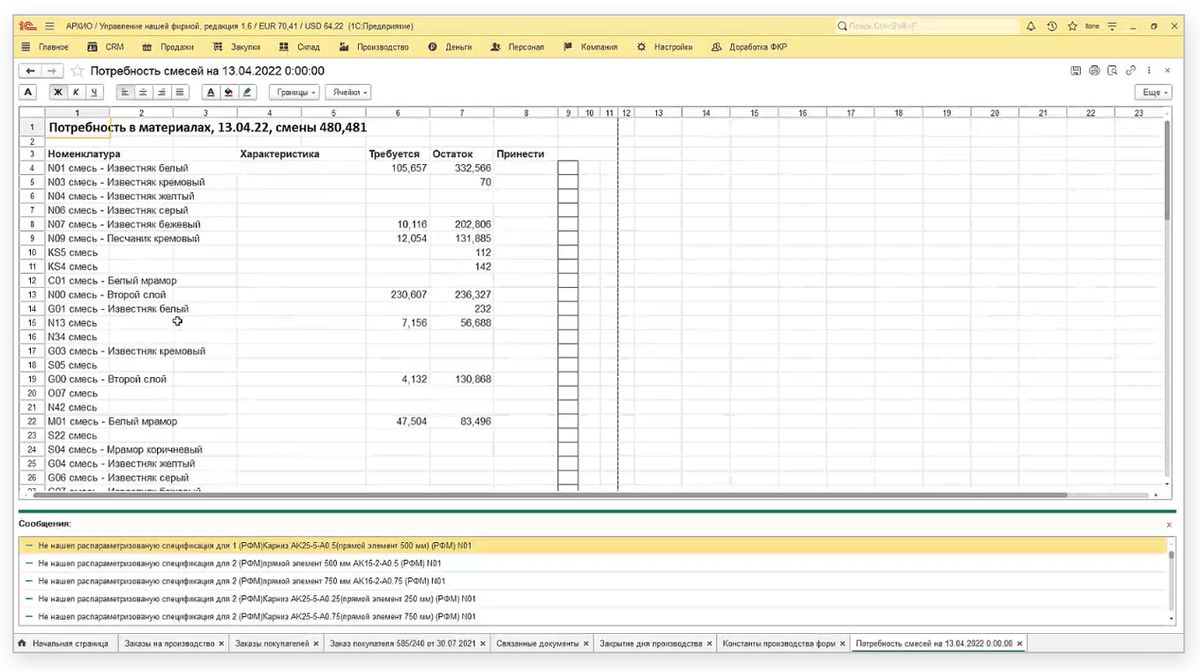Expand the Ячейки dropdown

click(348, 92)
